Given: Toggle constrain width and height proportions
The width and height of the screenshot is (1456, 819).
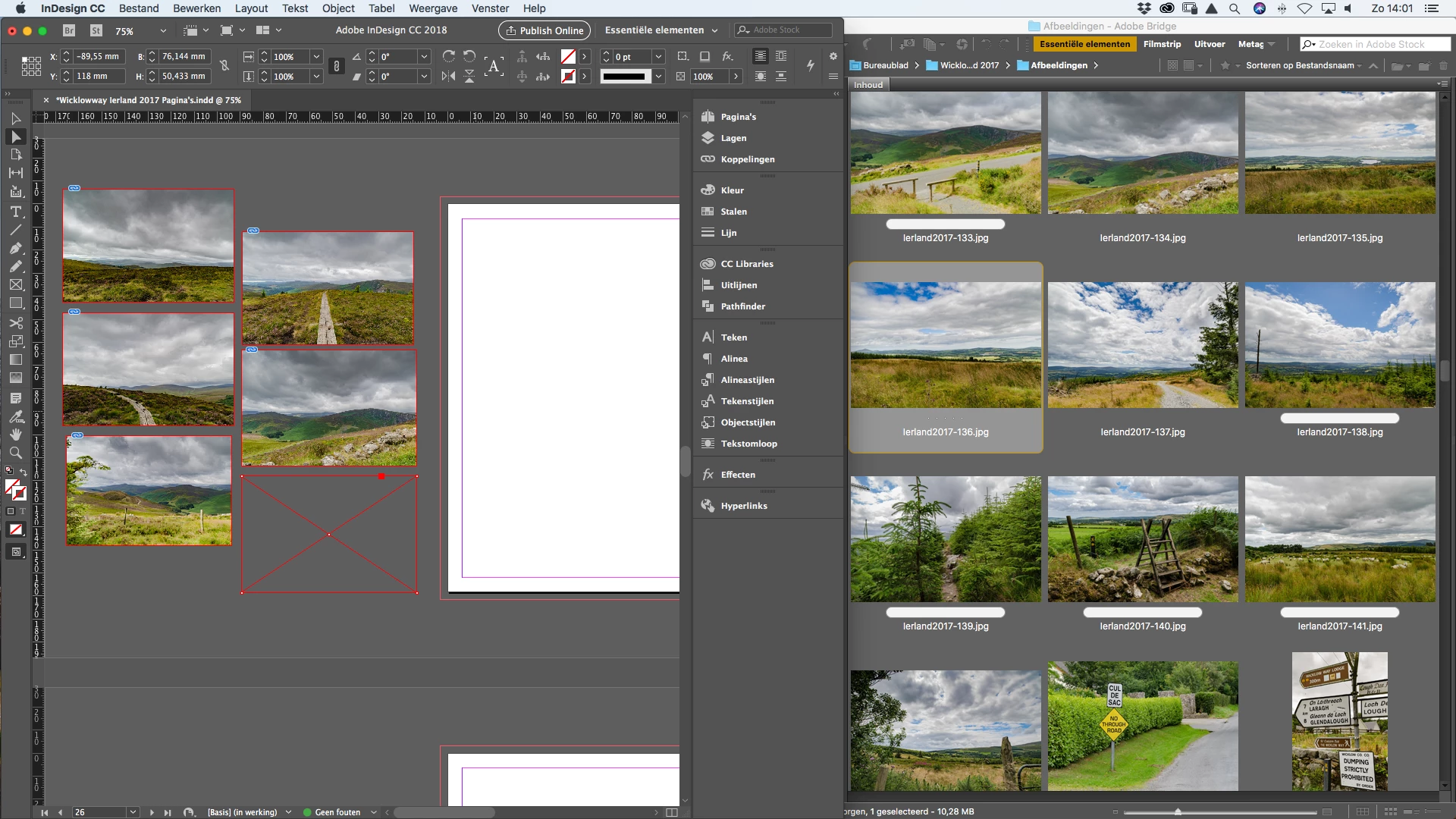Looking at the screenshot, I should pyautogui.click(x=224, y=67).
